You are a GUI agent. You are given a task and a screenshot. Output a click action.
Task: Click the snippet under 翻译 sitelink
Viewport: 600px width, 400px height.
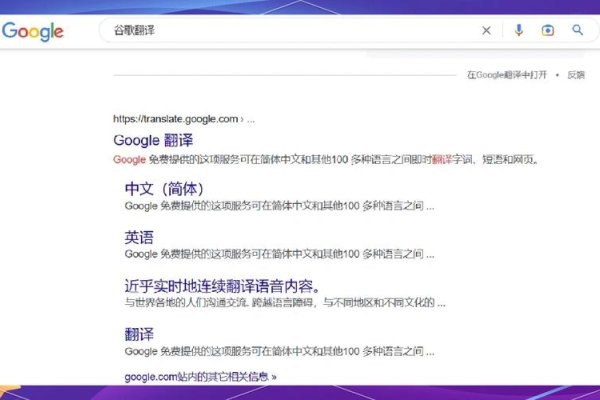(279, 351)
